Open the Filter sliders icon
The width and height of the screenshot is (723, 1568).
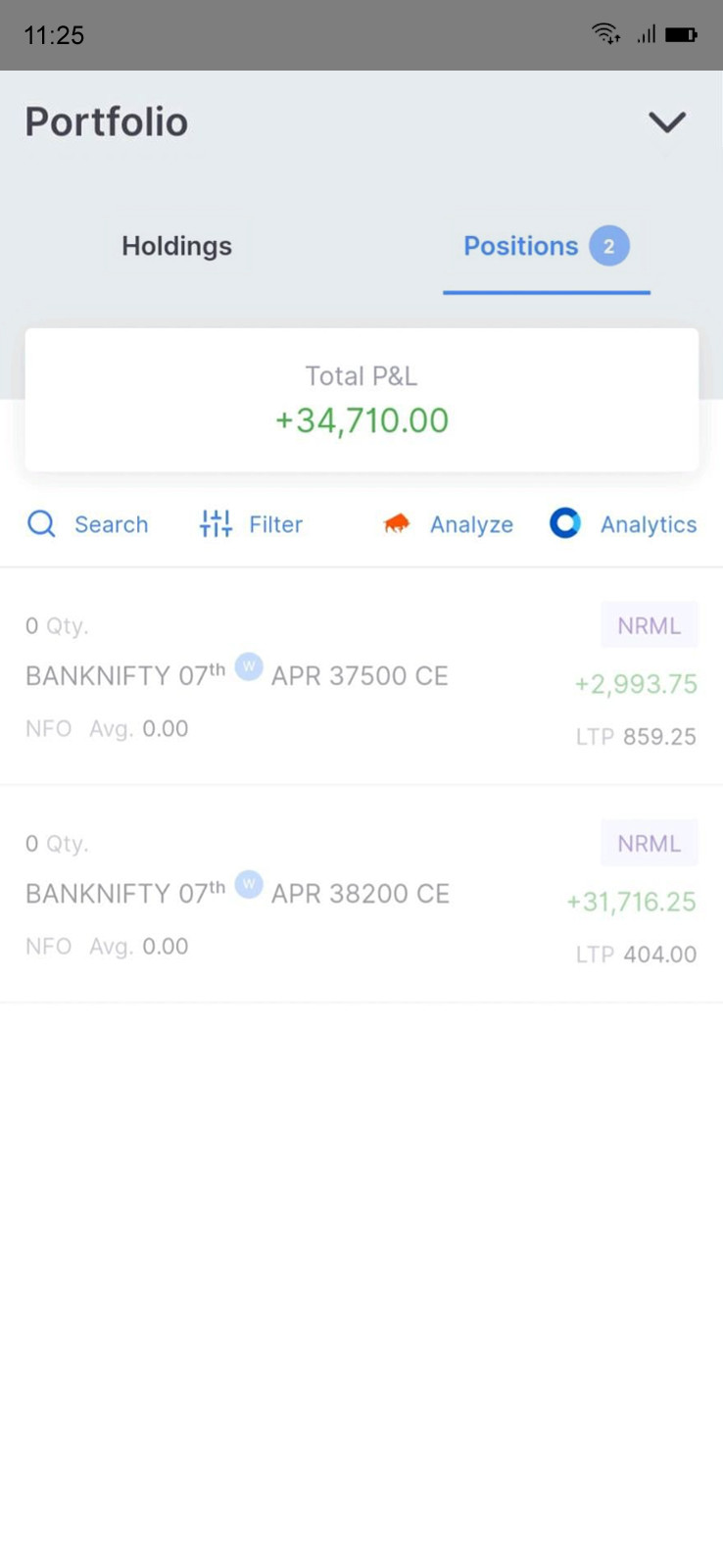216,524
